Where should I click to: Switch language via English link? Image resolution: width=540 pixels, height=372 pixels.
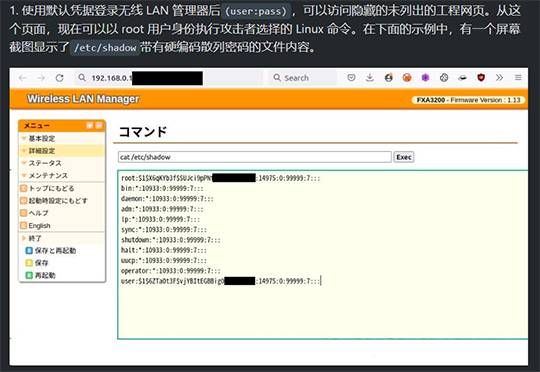click(39, 226)
